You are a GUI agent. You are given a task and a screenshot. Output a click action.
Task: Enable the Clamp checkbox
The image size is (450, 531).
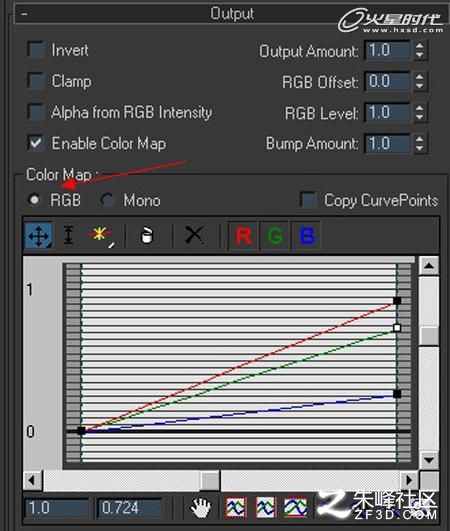pyautogui.click(x=36, y=81)
